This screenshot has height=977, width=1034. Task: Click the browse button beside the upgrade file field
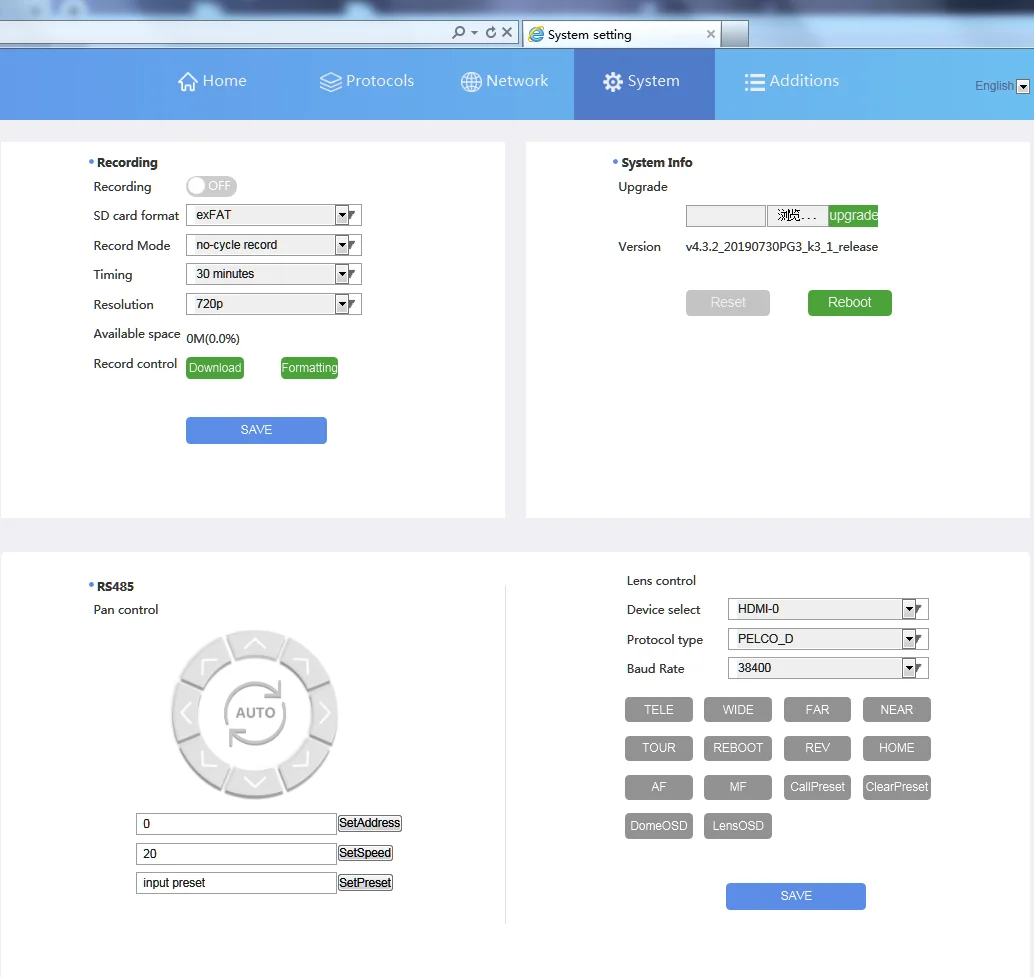click(797, 216)
